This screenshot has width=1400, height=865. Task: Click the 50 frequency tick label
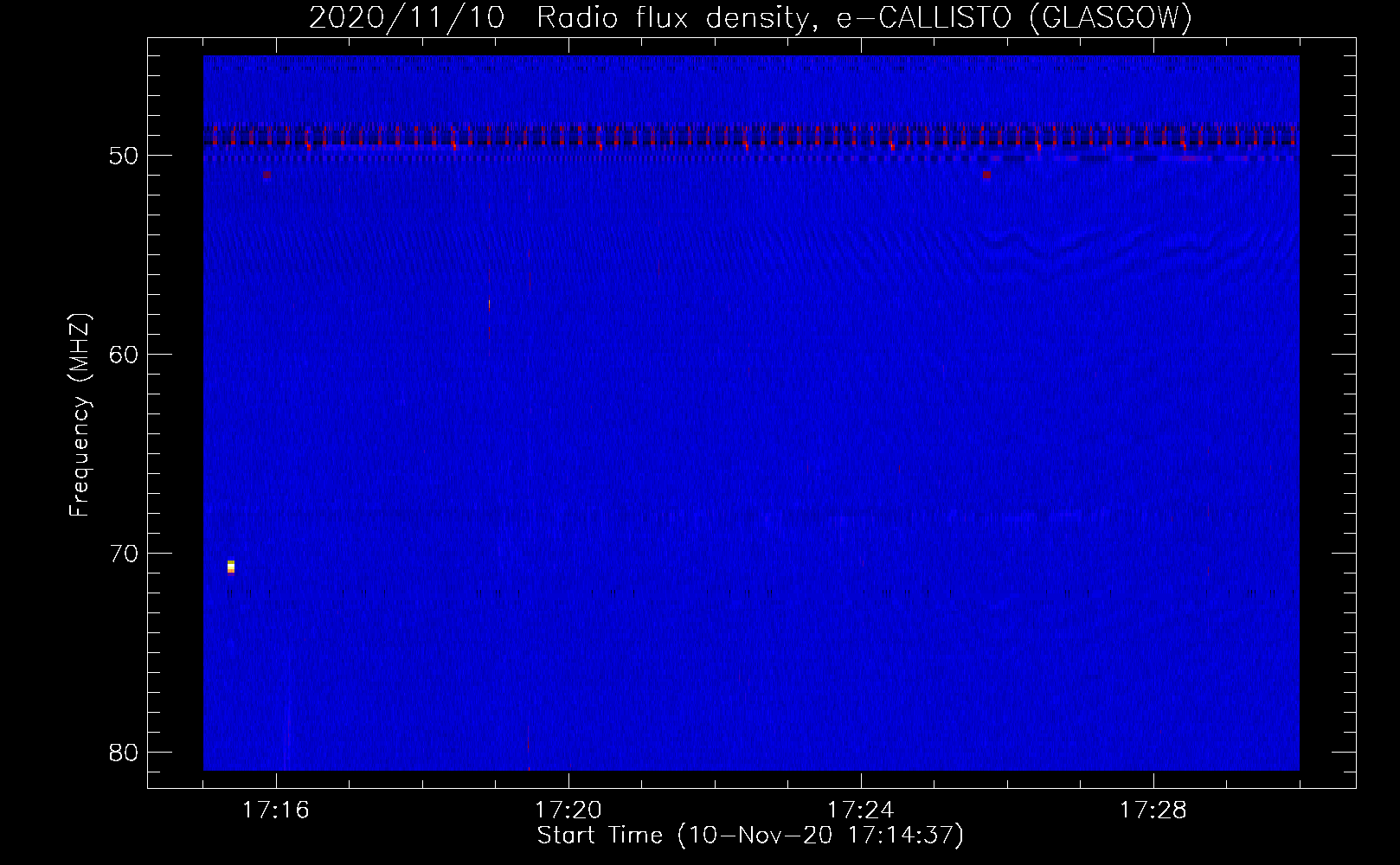[x=124, y=157]
